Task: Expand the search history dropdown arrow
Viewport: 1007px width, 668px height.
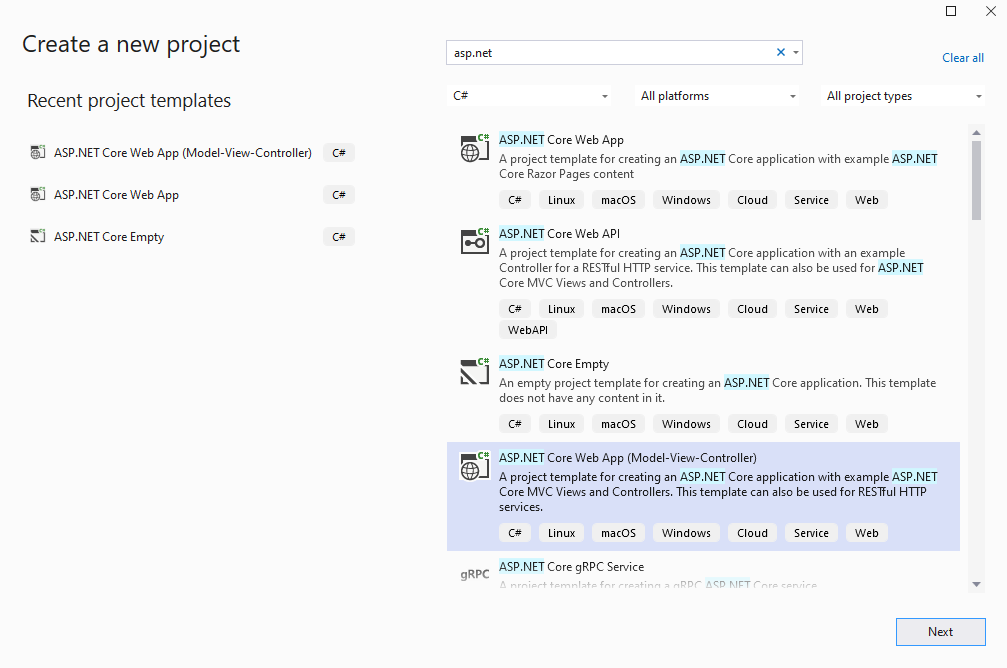Action: (x=794, y=51)
